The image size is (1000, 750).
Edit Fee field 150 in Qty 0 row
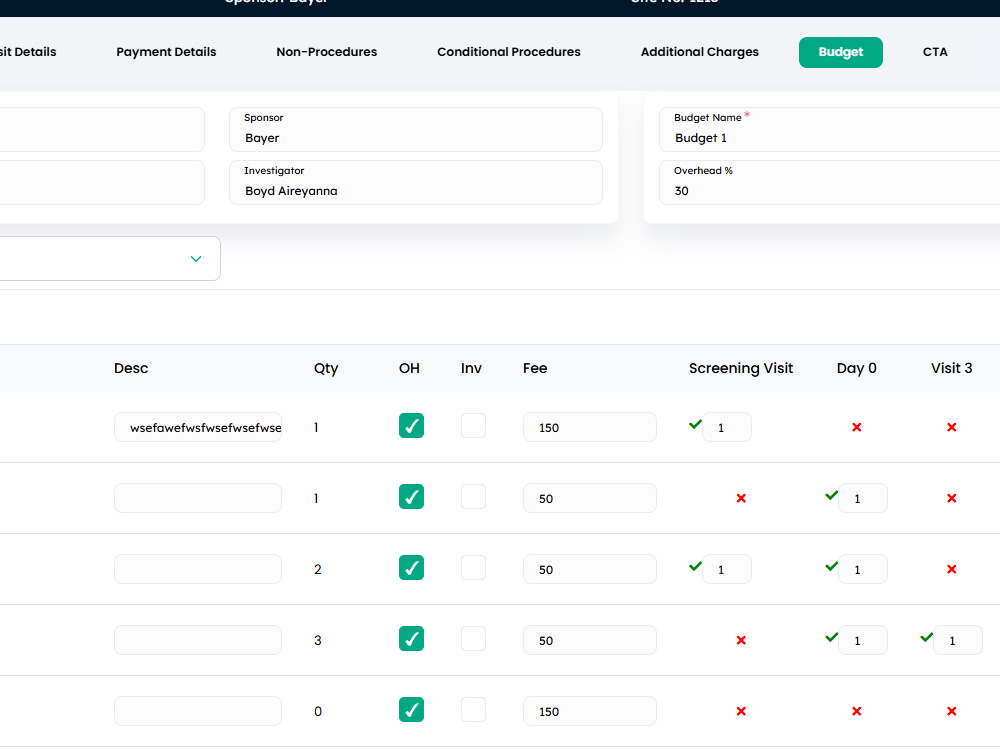point(590,711)
